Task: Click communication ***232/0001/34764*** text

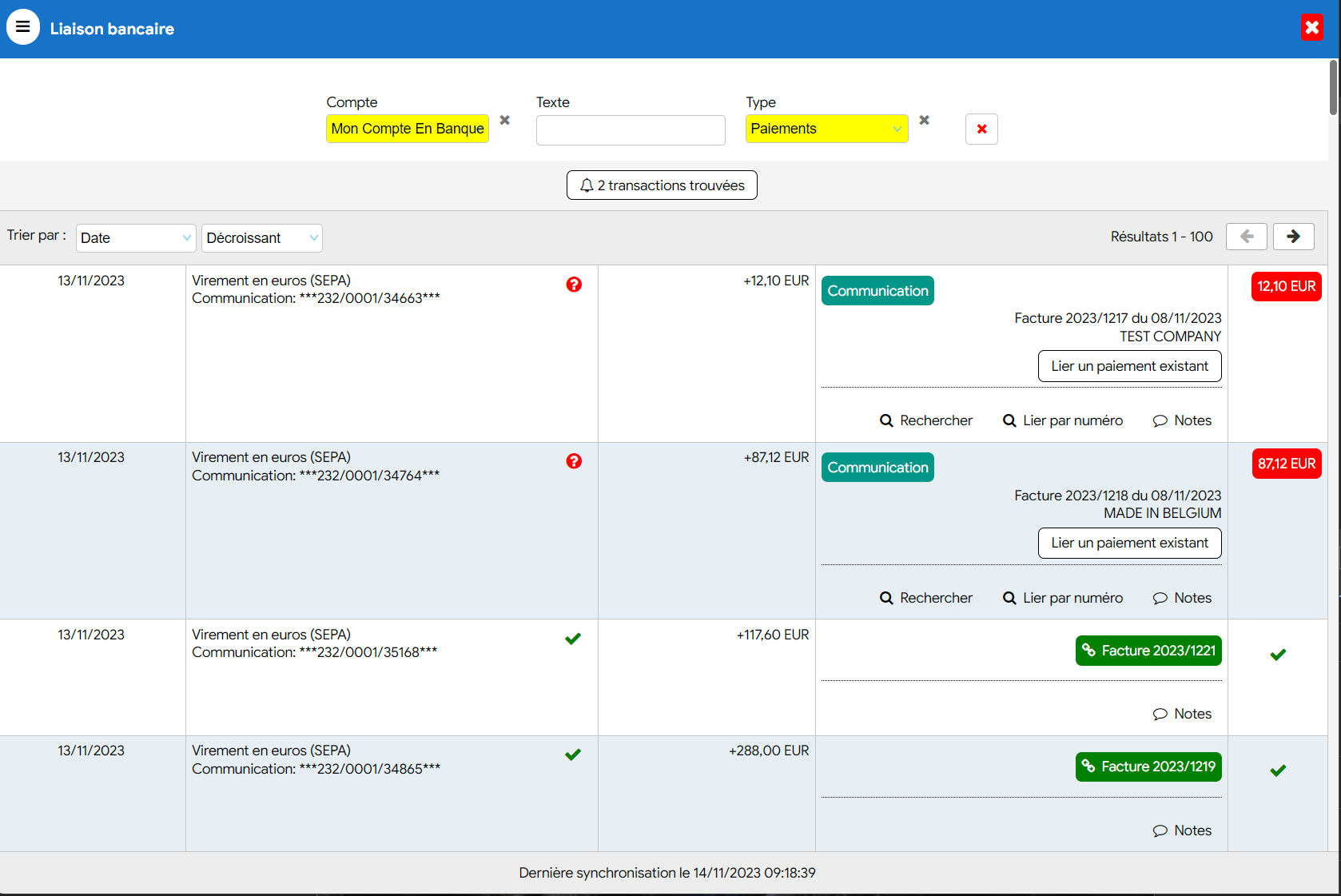Action: (370, 476)
